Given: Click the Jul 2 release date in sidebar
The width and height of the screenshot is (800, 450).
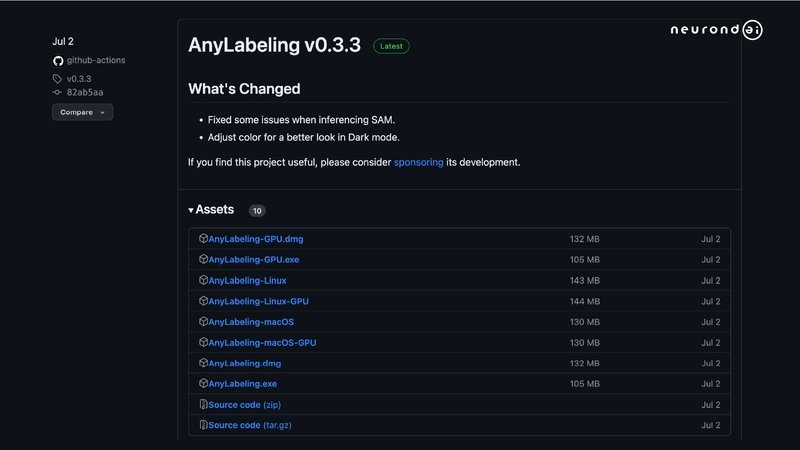Looking at the screenshot, I should (x=63, y=41).
